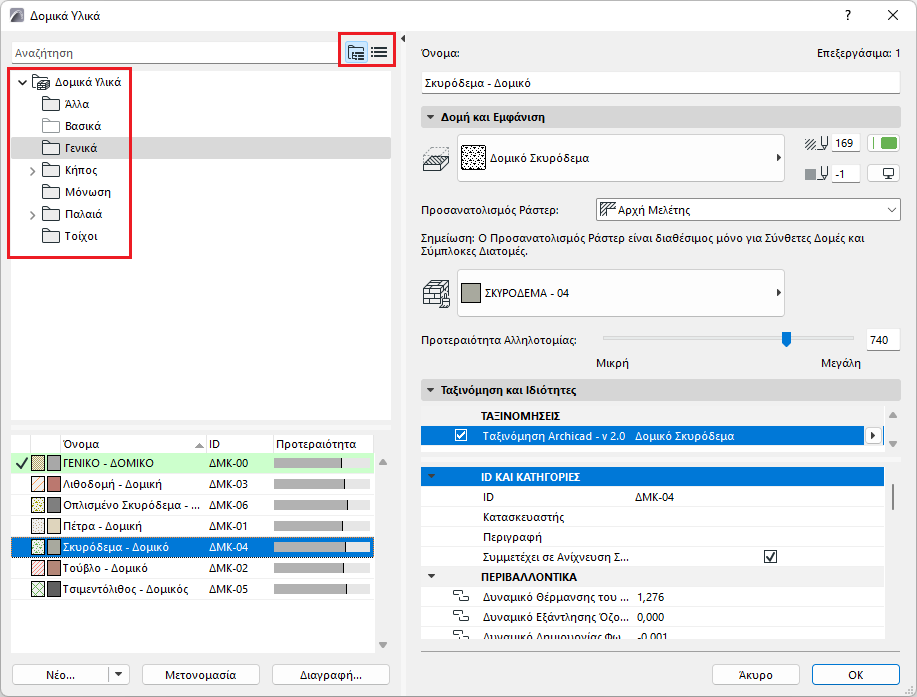
Task: Sort list by Όνομα column header
Action: click(x=133, y=444)
